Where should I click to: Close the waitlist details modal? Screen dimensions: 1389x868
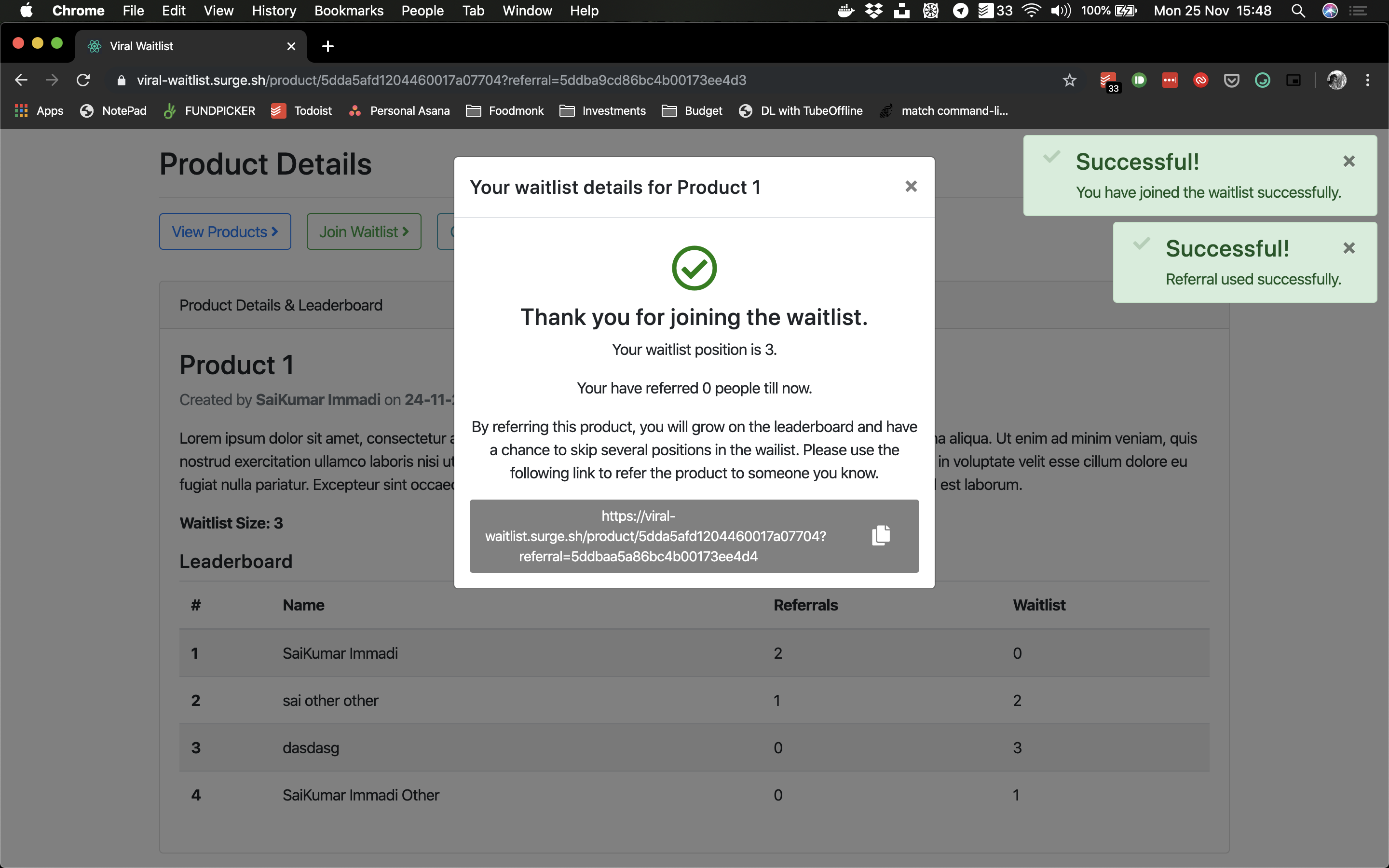911,187
